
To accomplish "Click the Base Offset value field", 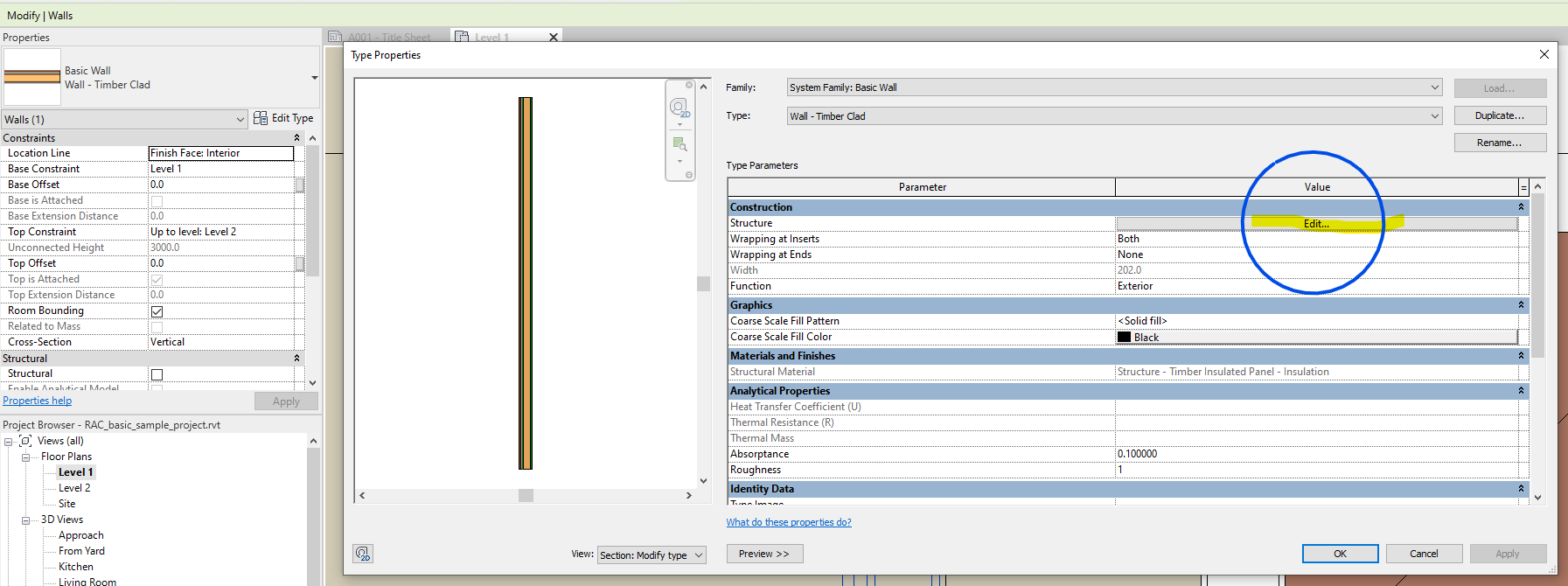I will pos(221,185).
